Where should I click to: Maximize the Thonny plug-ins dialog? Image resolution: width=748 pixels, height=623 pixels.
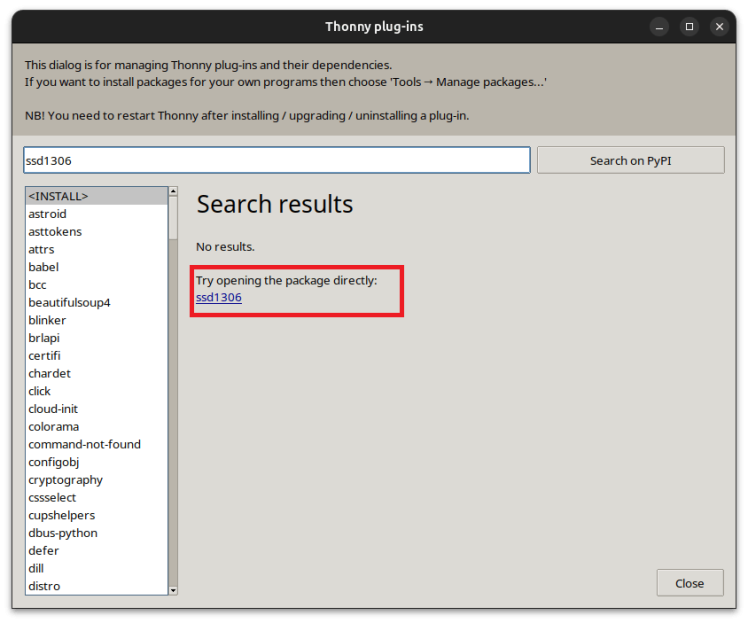[689, 27]
